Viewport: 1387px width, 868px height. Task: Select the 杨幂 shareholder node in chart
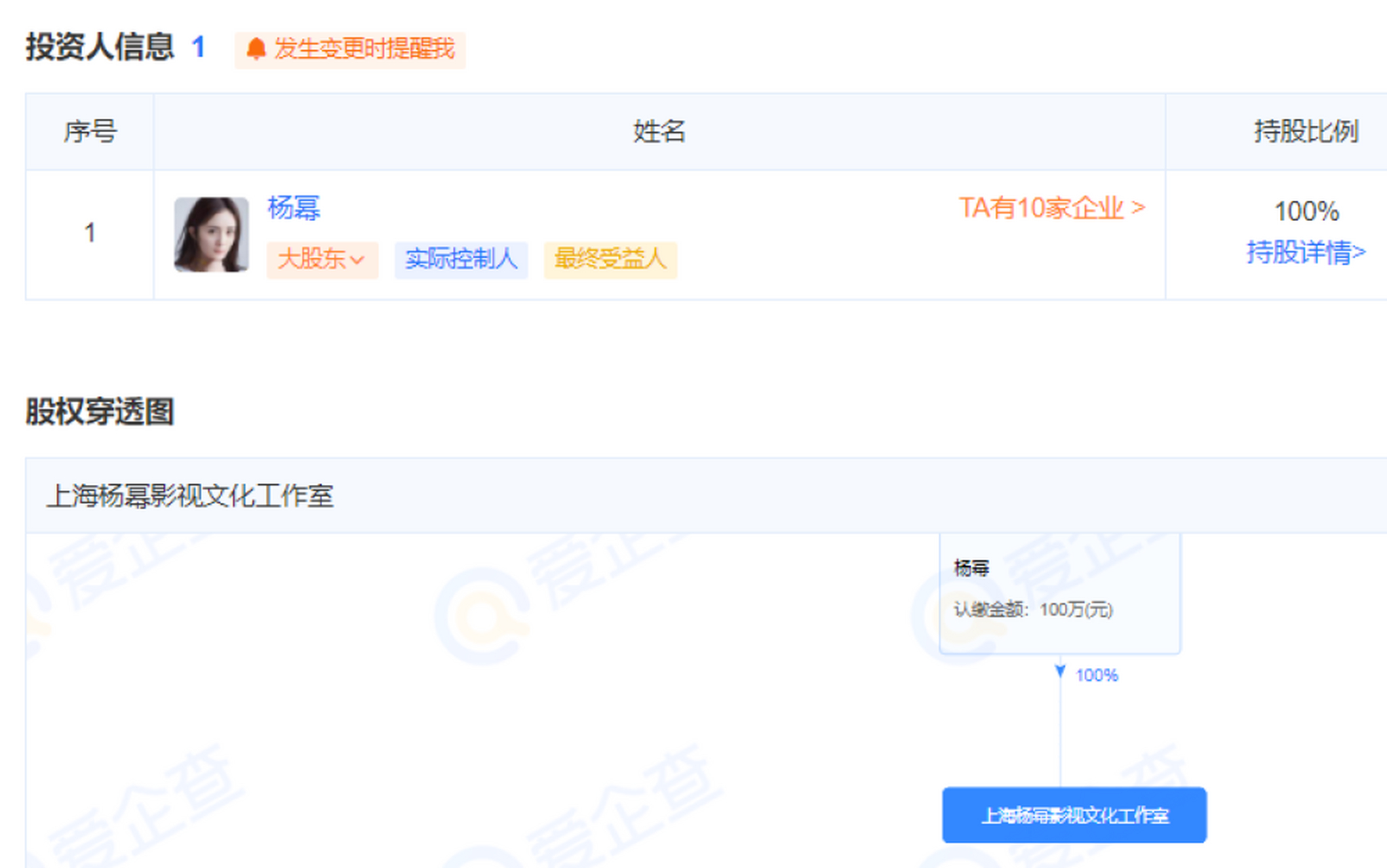pos(1059,593)
